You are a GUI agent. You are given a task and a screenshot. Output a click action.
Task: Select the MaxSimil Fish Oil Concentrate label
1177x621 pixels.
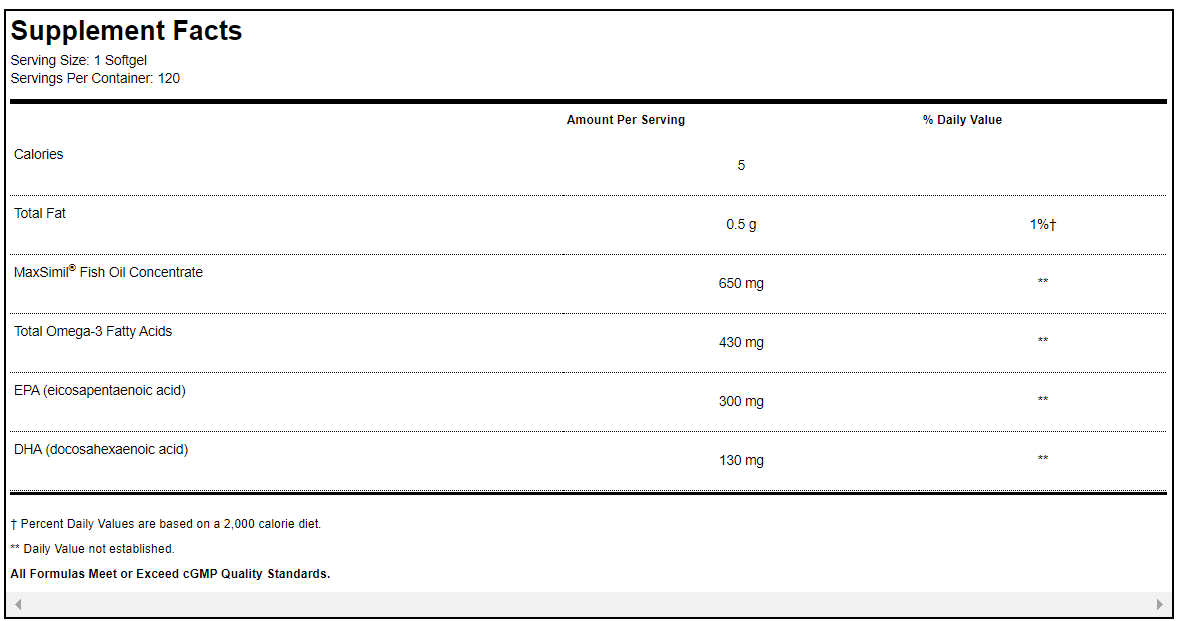click(108, 272)
